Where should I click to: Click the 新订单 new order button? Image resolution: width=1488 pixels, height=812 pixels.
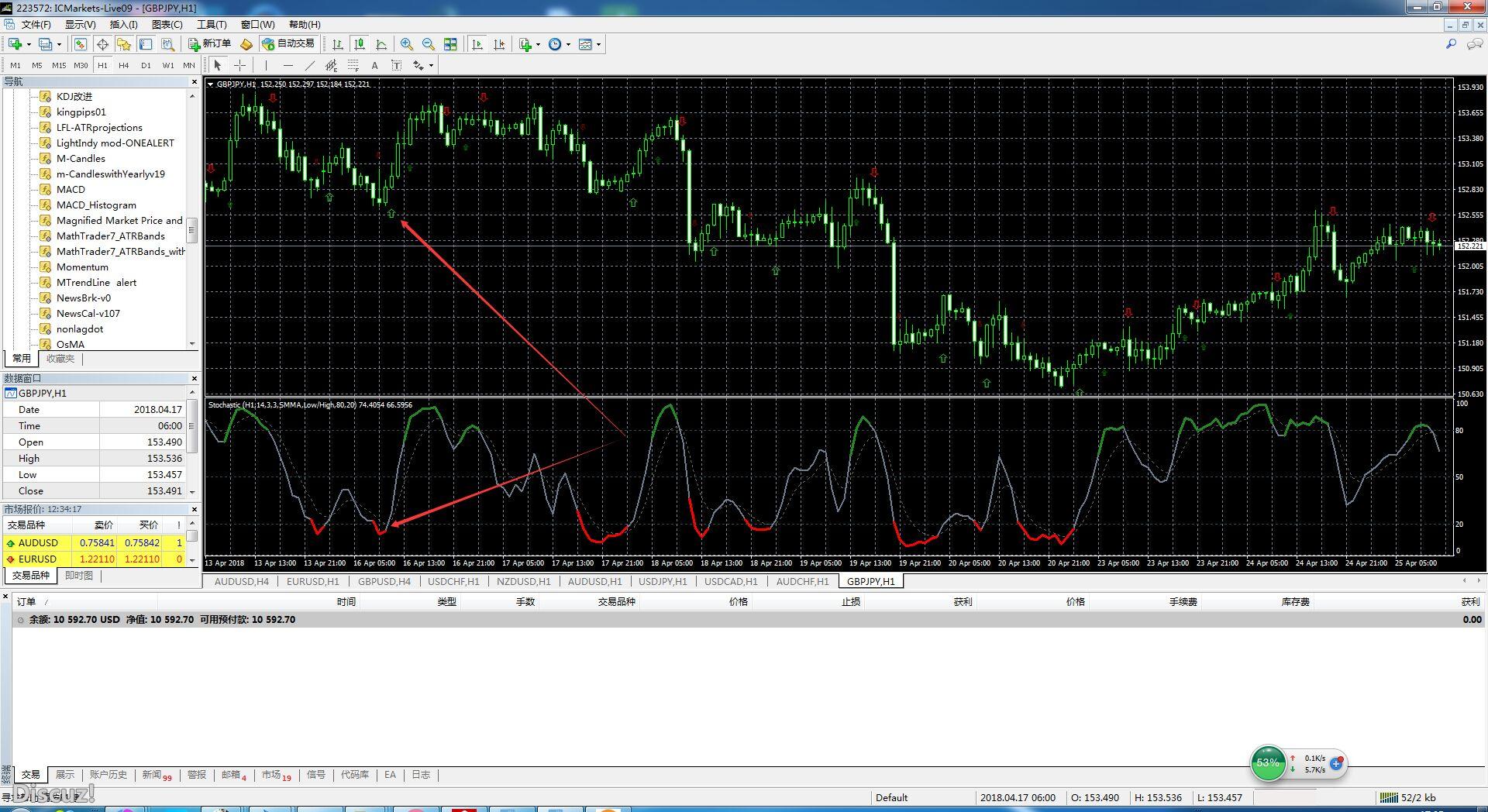click(x=210, y=44)
